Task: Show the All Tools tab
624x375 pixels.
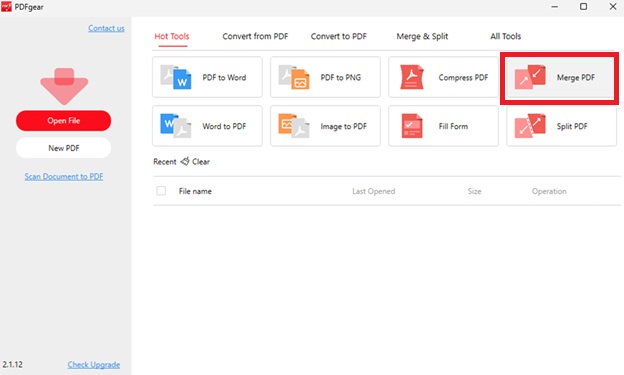Action: tap(505, 36)
